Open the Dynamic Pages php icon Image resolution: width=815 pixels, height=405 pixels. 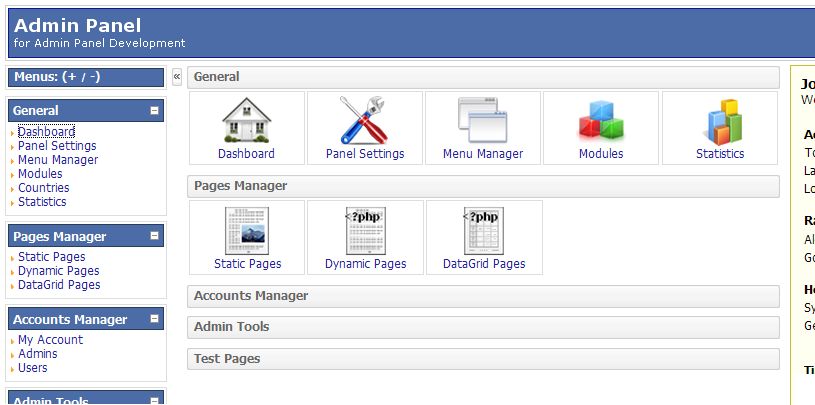coord(365,231)
